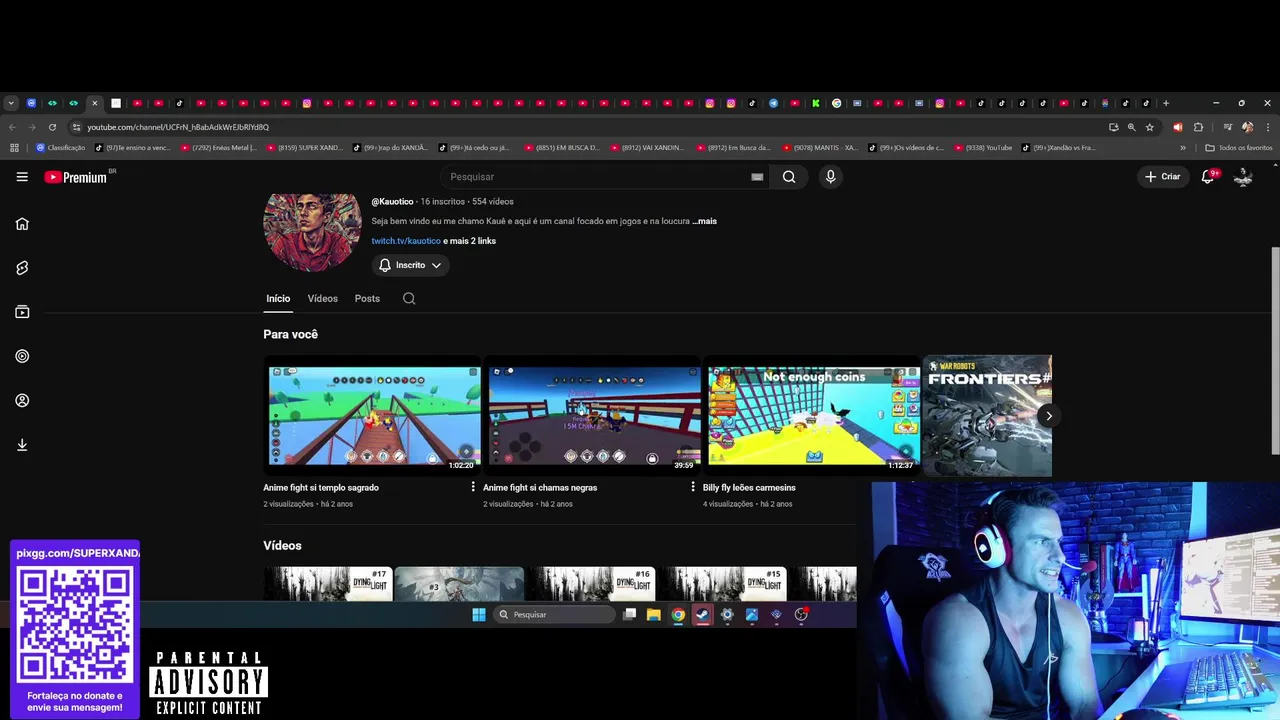Screen dimensions: 1280x720
Task: Open options for 'Anime fight si templo sagrado'
Action: tap(473, 487)
